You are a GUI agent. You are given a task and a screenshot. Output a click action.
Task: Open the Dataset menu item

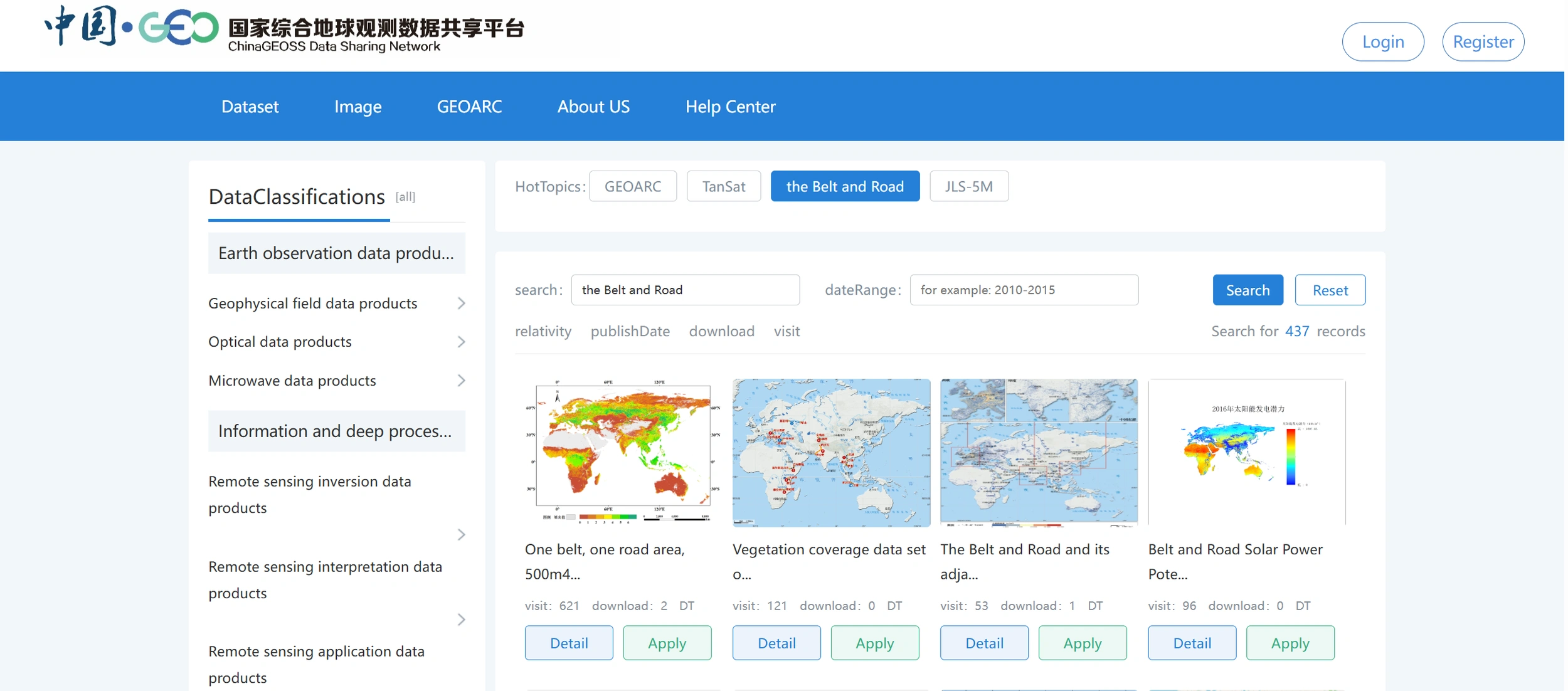250,107
